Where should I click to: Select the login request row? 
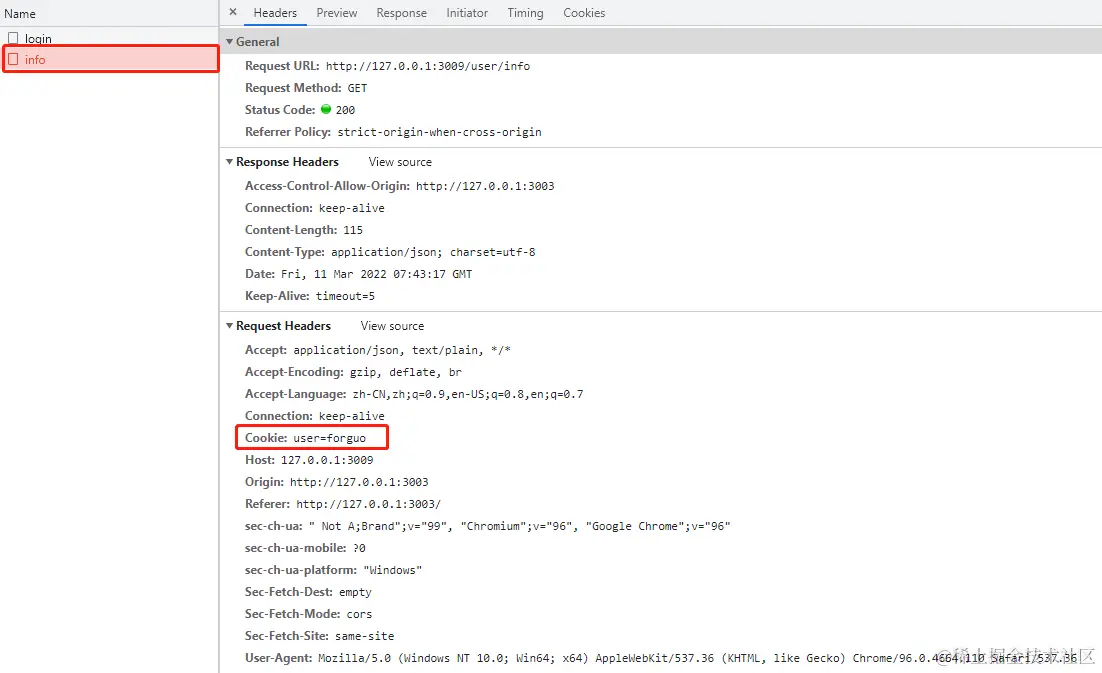110,38
